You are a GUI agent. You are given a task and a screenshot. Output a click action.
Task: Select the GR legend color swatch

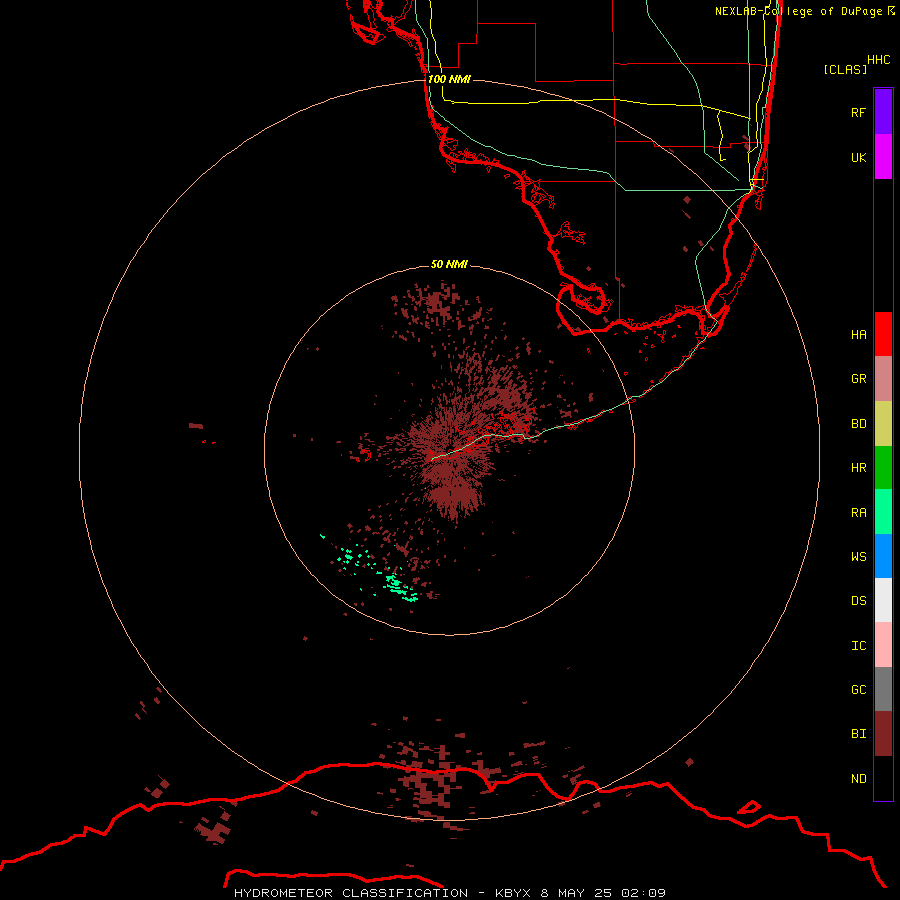pyautogui.click(x=883, y=379)
